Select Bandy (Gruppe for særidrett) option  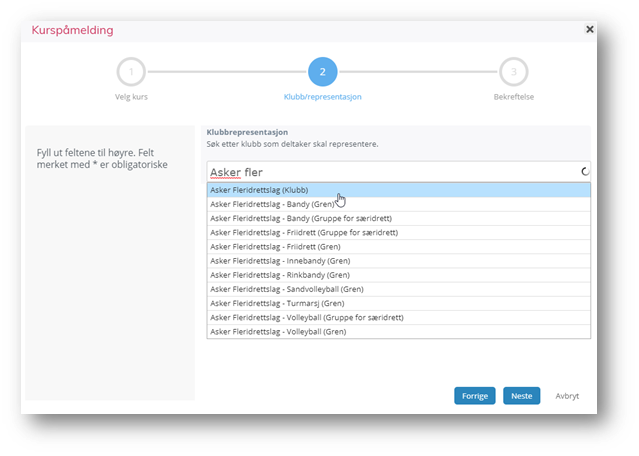(398, 218)
